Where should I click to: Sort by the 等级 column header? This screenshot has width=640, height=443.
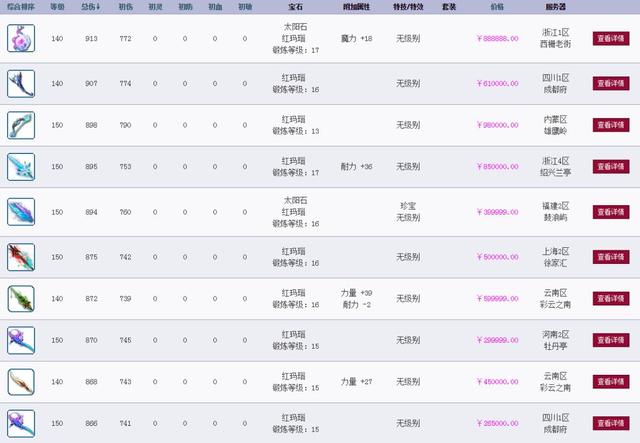tap(59, 6)
